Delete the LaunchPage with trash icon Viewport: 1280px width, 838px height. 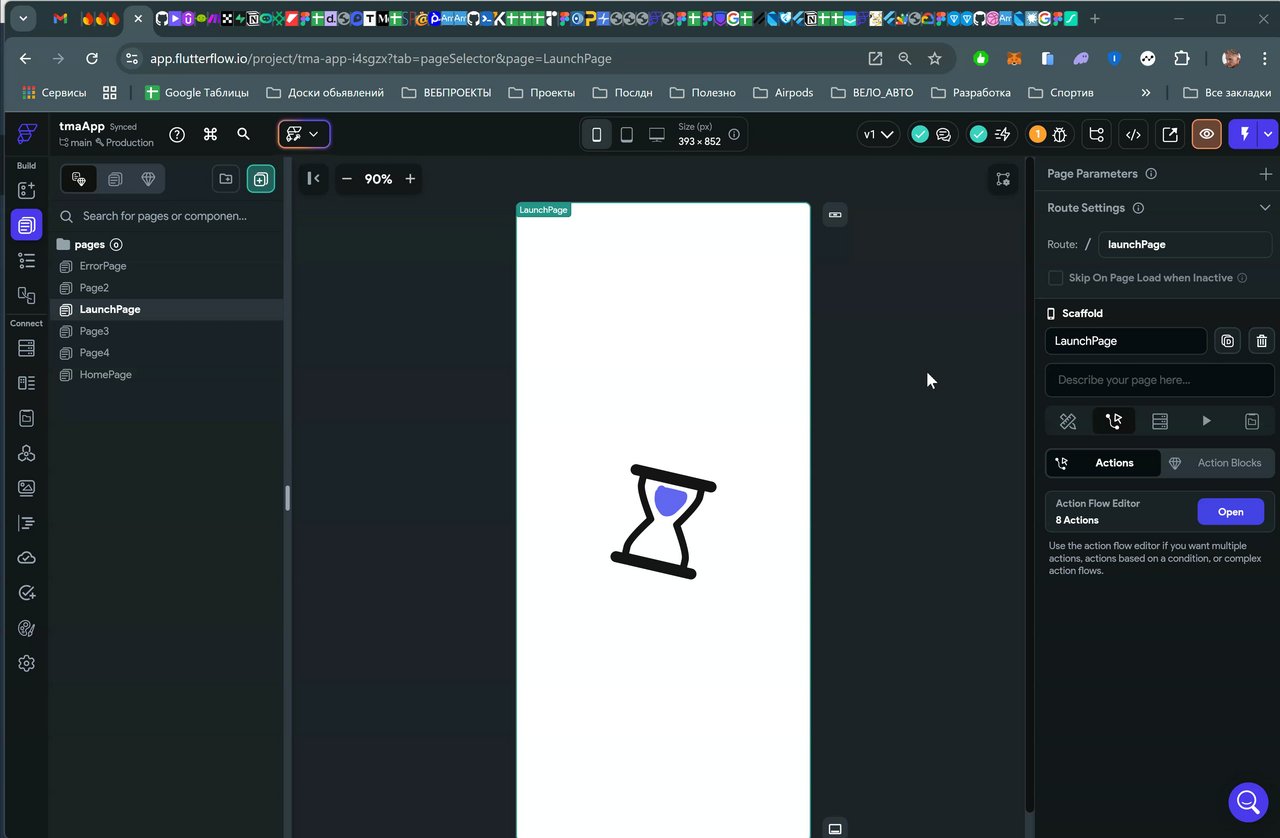coord(1262,341)
